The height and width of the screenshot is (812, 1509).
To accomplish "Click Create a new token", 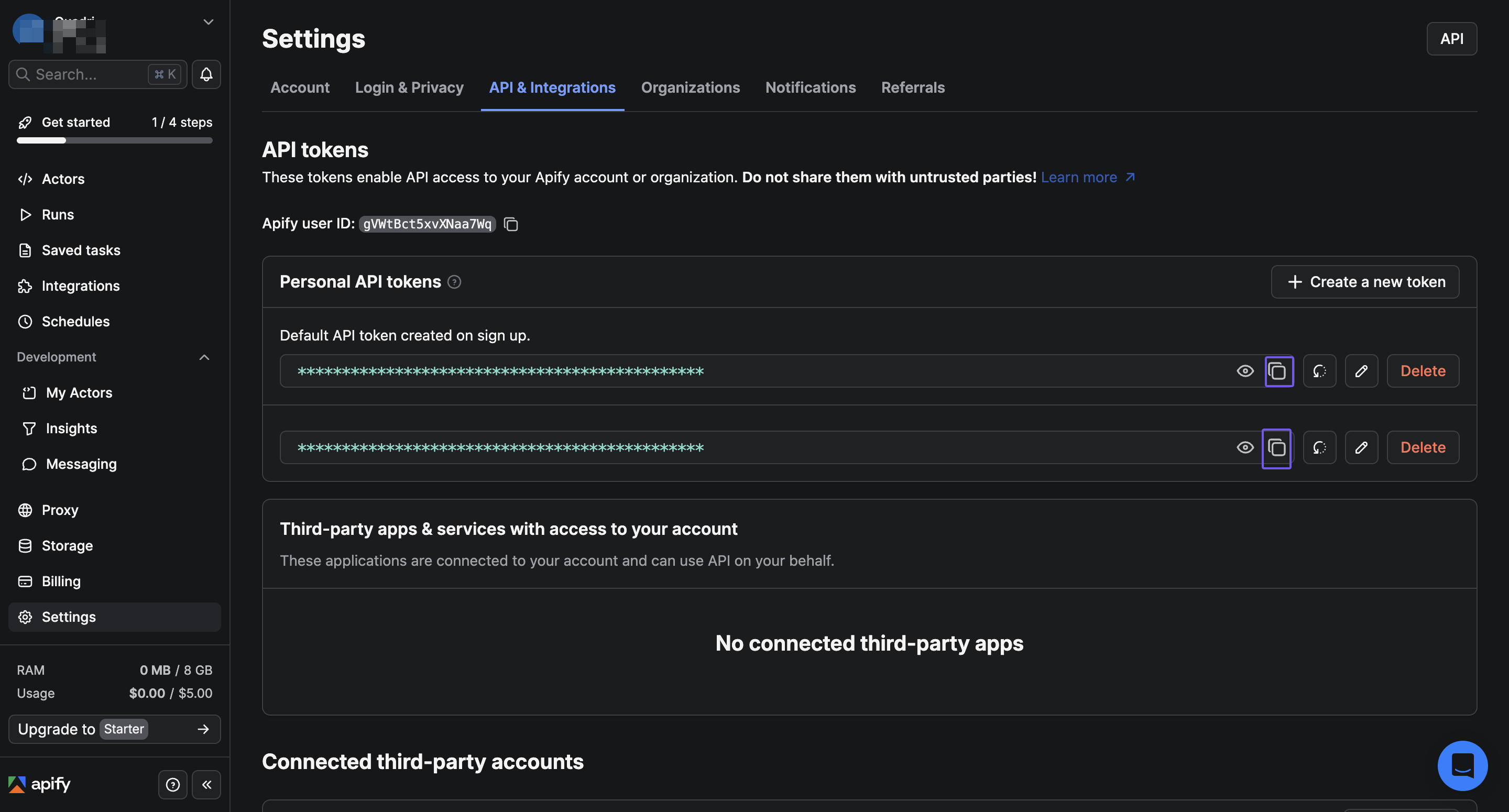I will (1364, 282).
